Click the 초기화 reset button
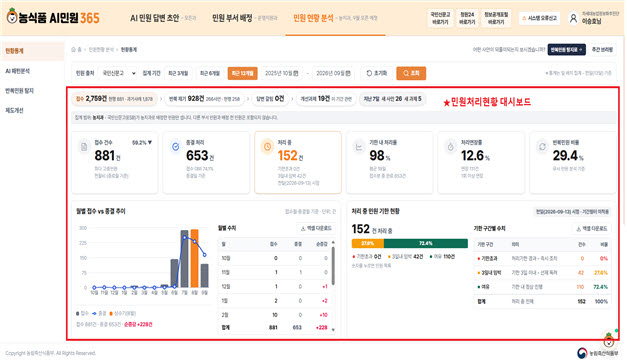Image resolution: width=627 pixels, height=363 pixels. tap(377, 73)
